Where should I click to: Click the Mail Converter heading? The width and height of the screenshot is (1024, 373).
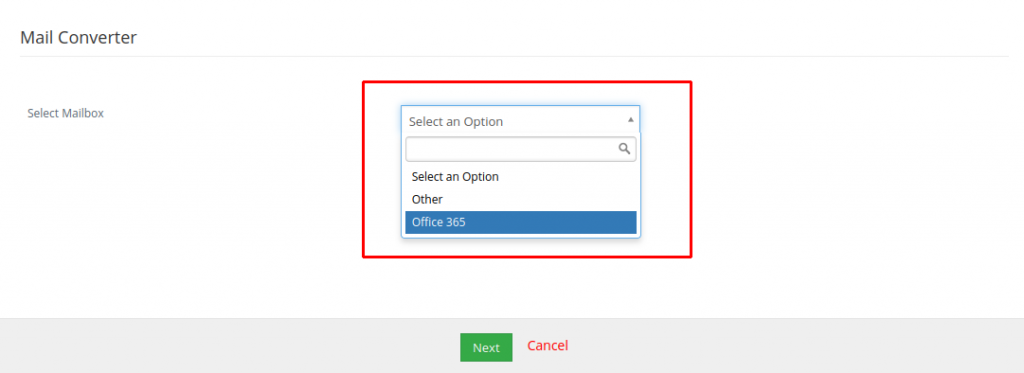(x=78, y=37)
